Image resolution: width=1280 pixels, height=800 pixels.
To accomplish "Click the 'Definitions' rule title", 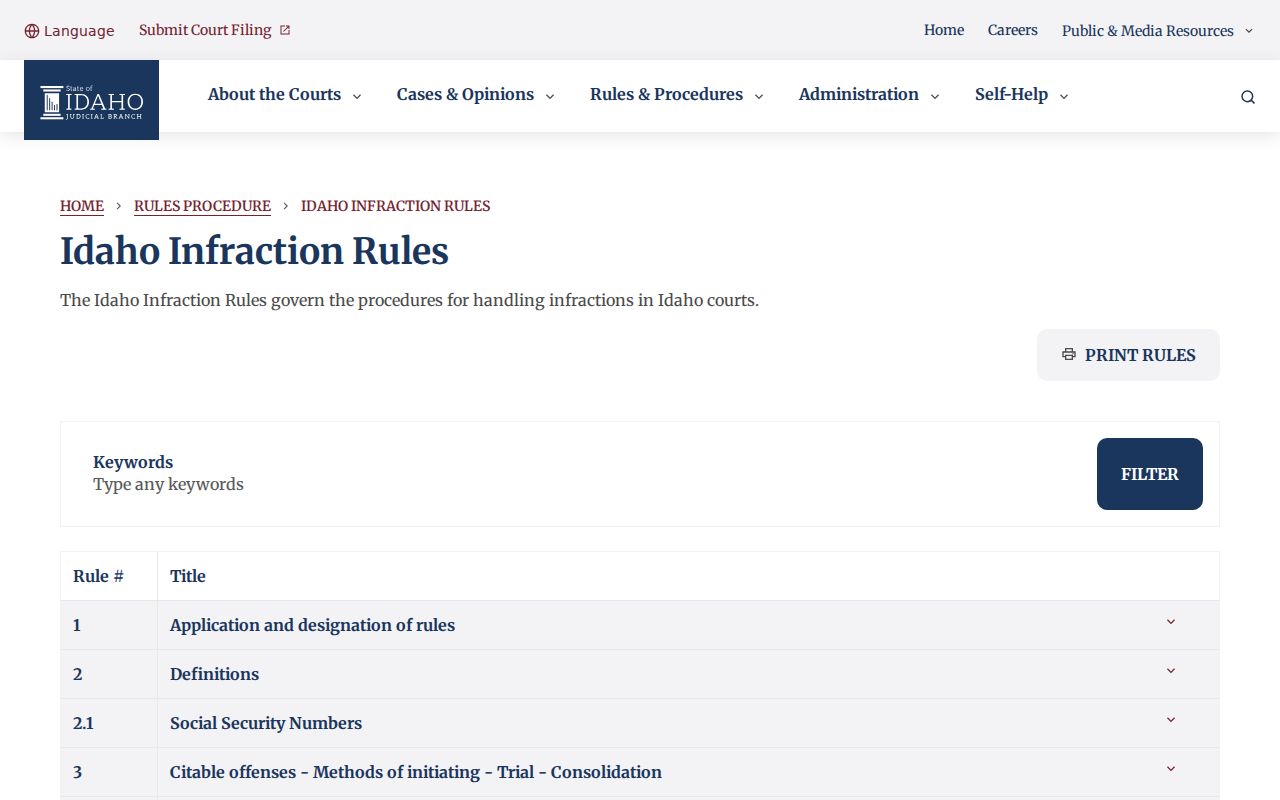I will click(x=214, y=674).
